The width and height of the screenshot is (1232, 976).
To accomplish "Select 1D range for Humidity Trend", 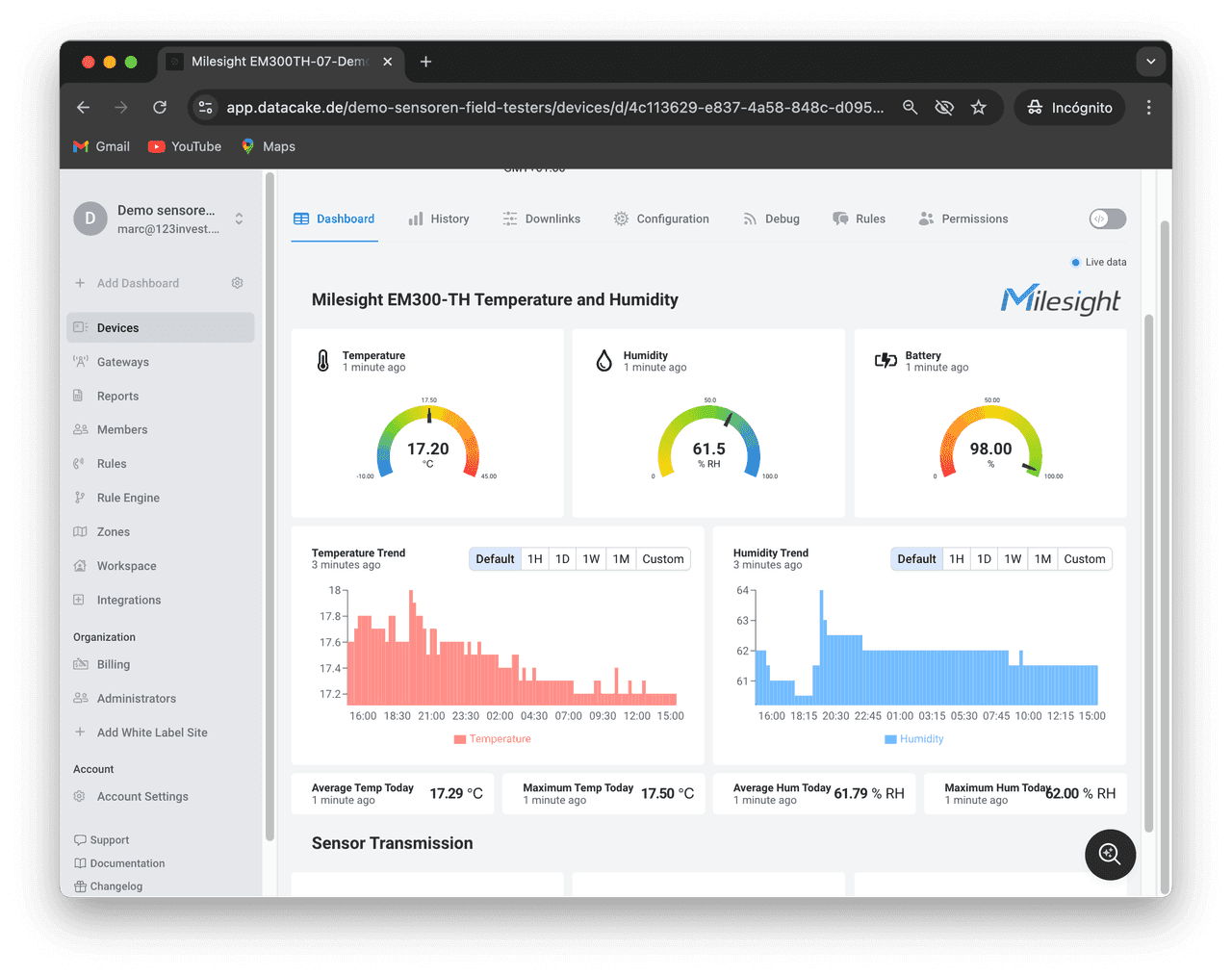I will [984, 559].
